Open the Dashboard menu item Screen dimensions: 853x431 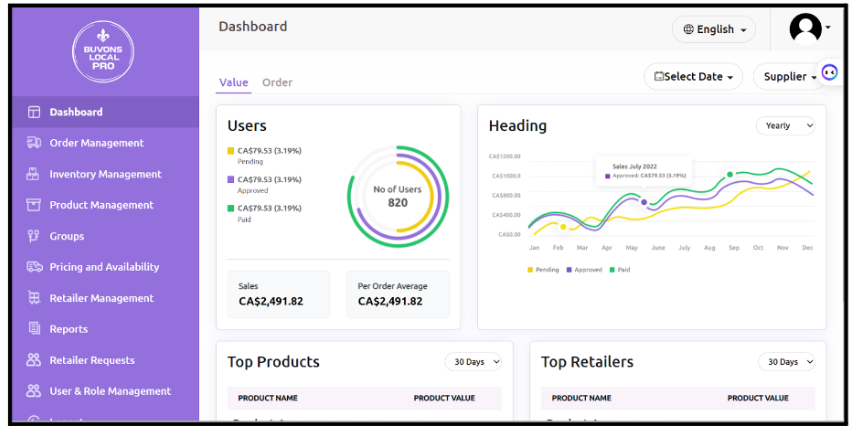pyautogui.click(x=105, y=112)
